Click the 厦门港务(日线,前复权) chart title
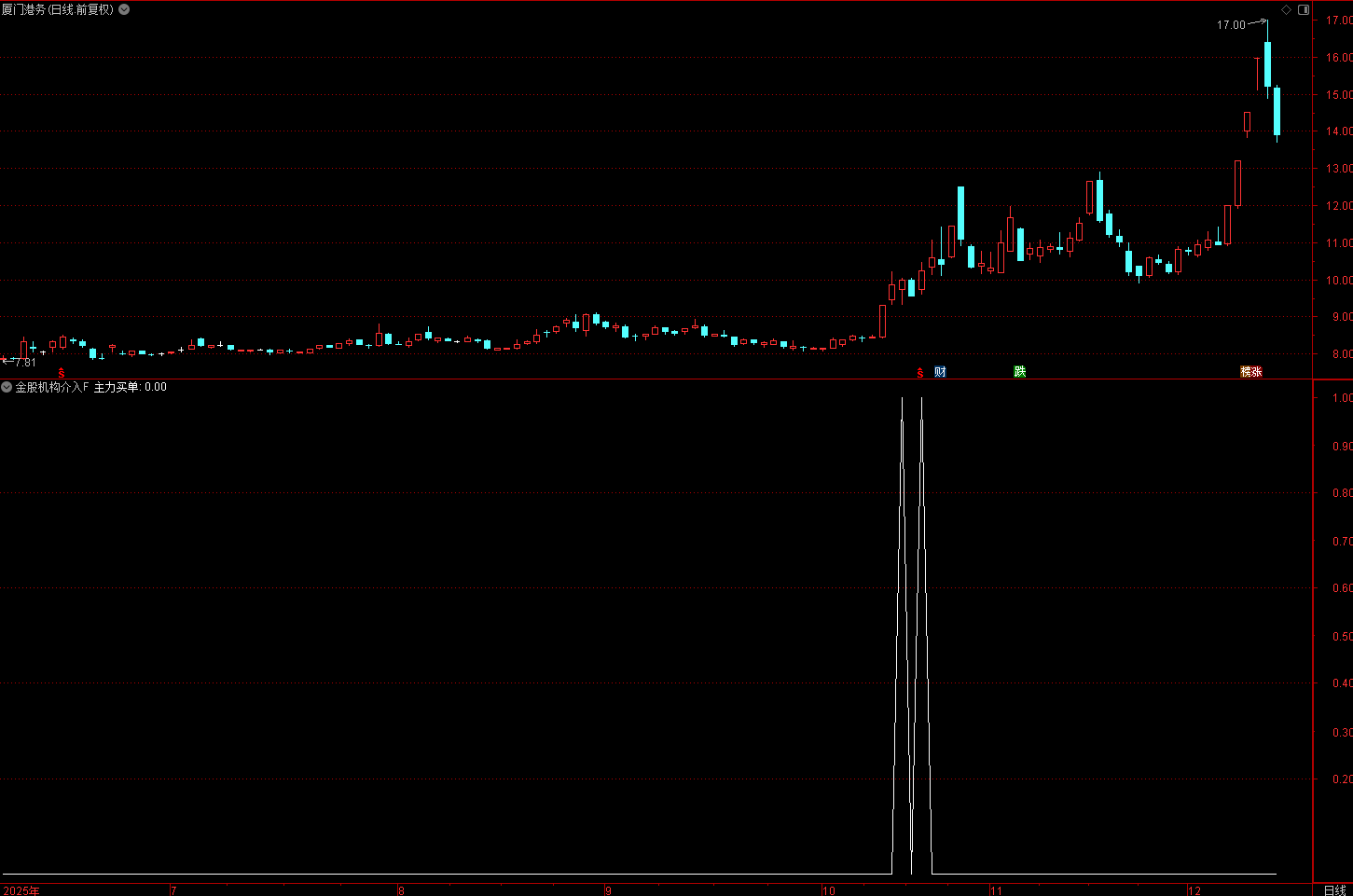The image size is (1353, 896). coord(58,9)
